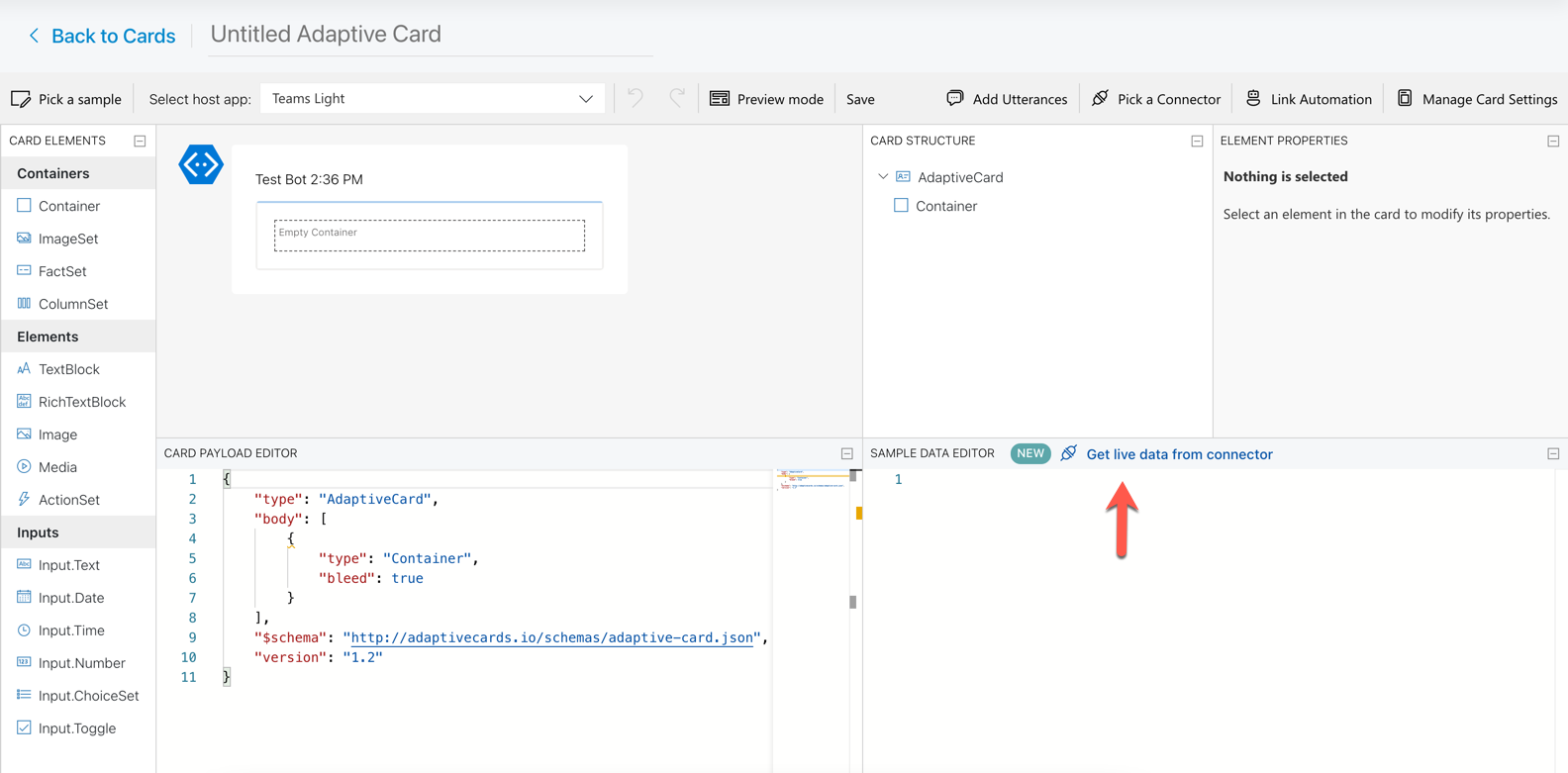Collapse the Sample Data Editor panel
The image size is (1568, 773).
pyautogui.click(x=1553, y=453)
